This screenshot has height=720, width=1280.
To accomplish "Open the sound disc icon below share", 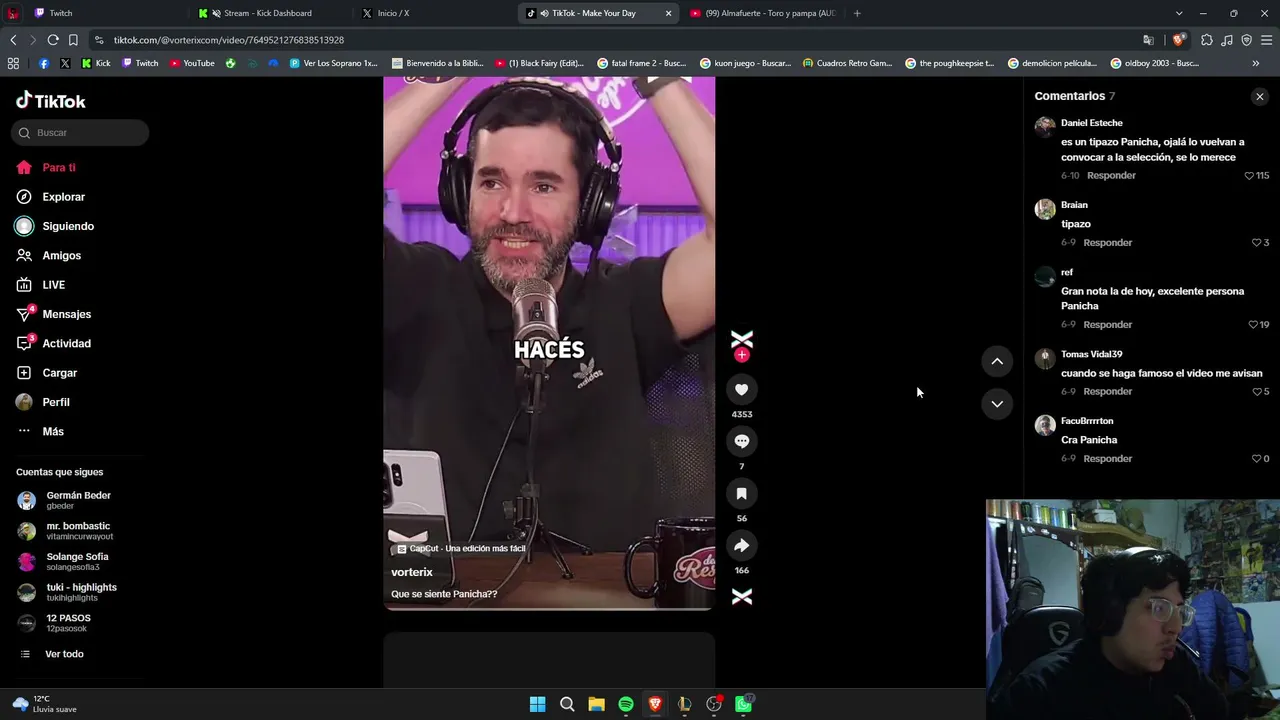I will tap(741, 596).
